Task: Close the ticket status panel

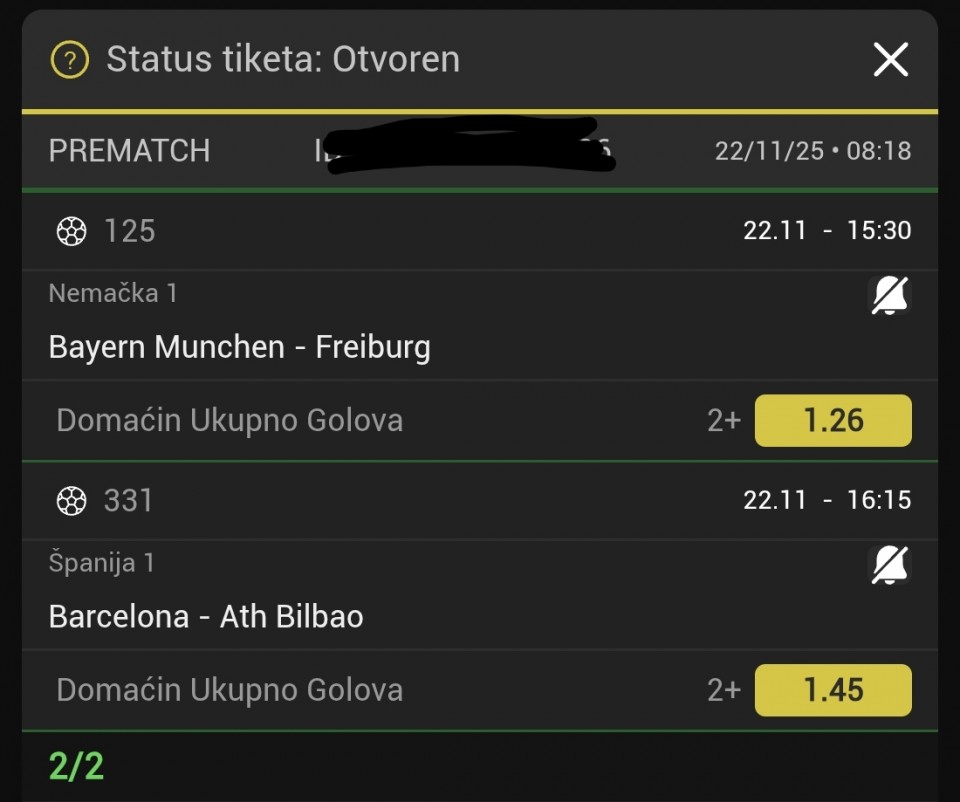Action: click(x=890, y=60)
